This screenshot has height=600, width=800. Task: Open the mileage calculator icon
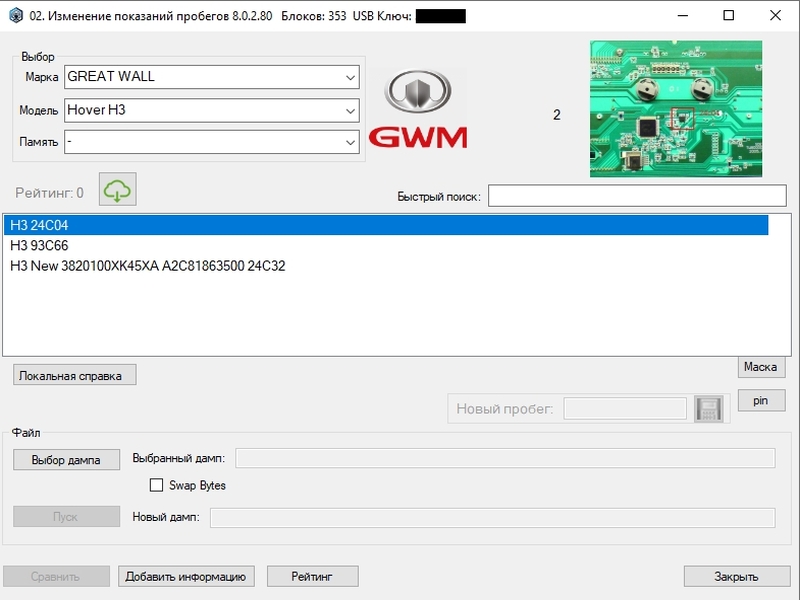point(709,409)
